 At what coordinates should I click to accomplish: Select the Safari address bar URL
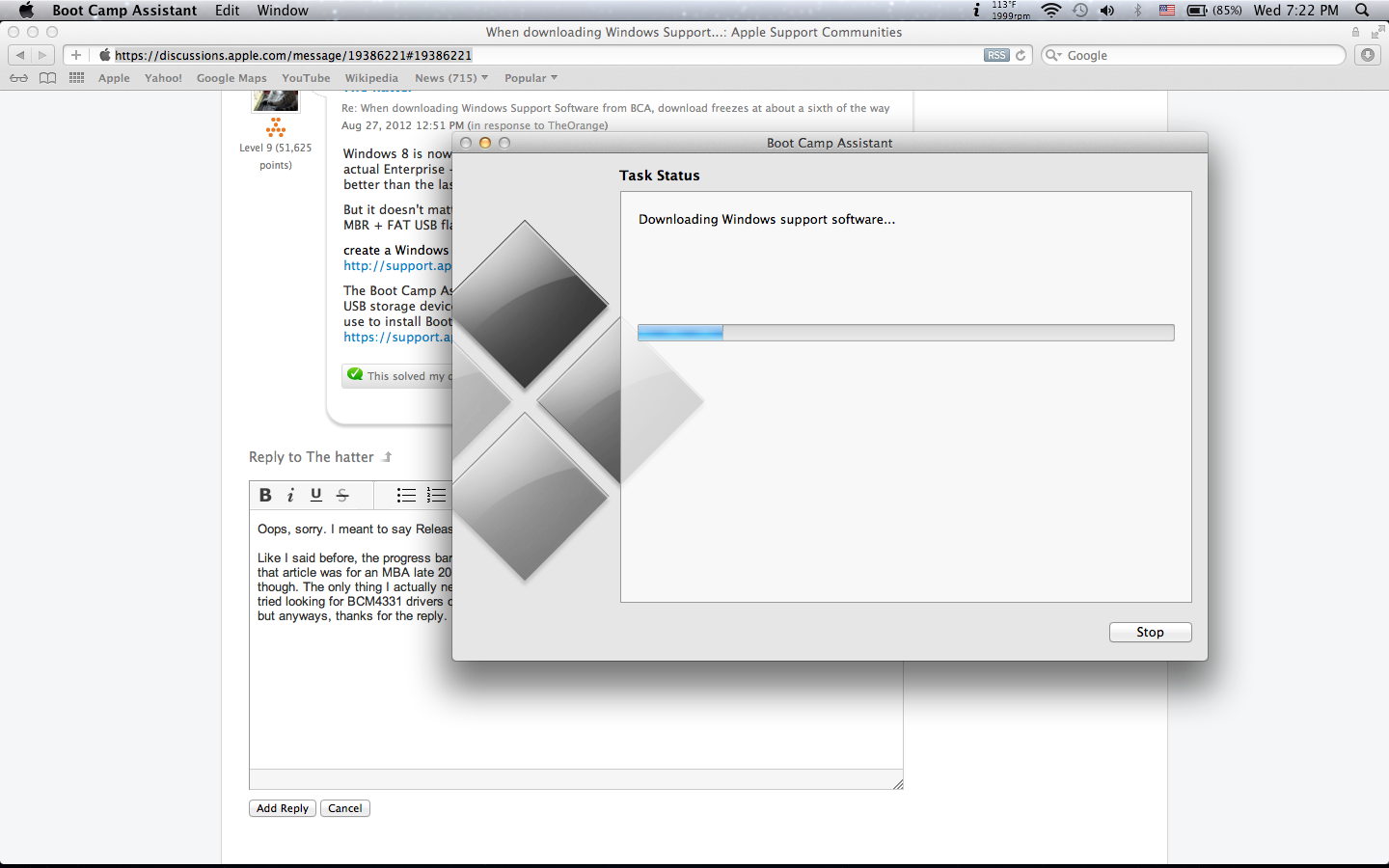click(293, 55)
